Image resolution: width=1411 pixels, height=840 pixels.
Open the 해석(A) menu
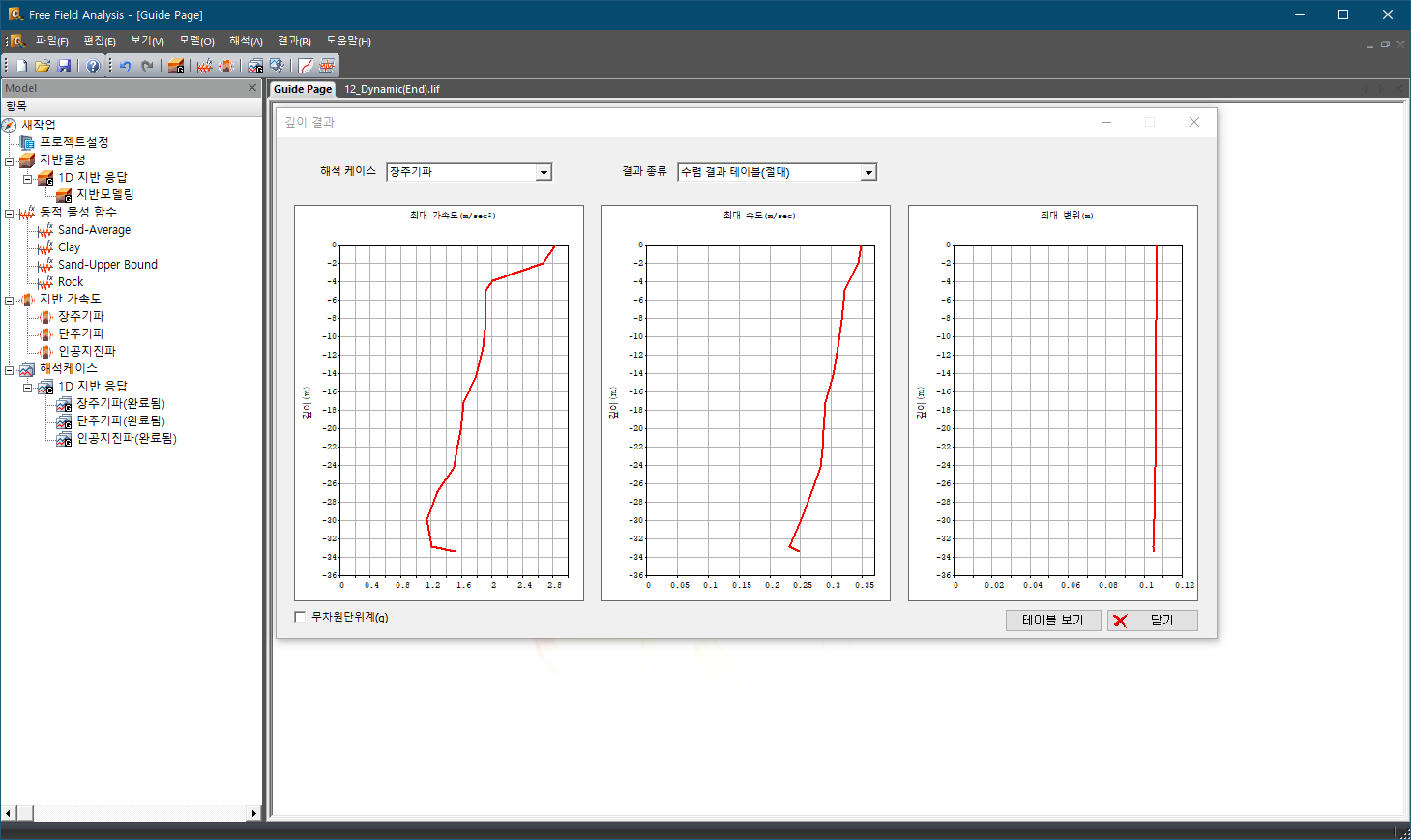click(246, 41)
